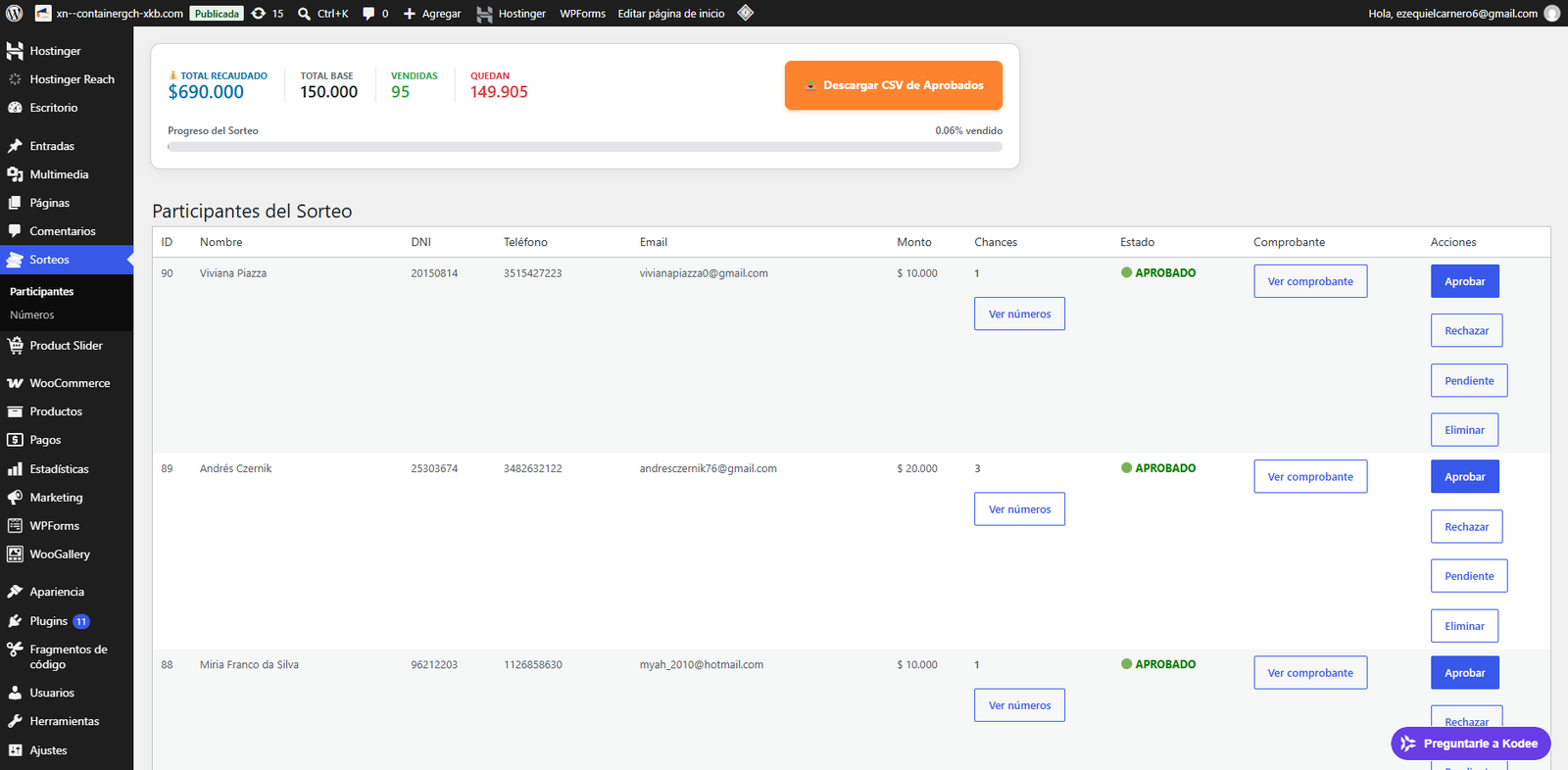Screen dimensions: 1568x770
Task: Open Preguntarle a Kodee chat
Action: click(1471, 744)
